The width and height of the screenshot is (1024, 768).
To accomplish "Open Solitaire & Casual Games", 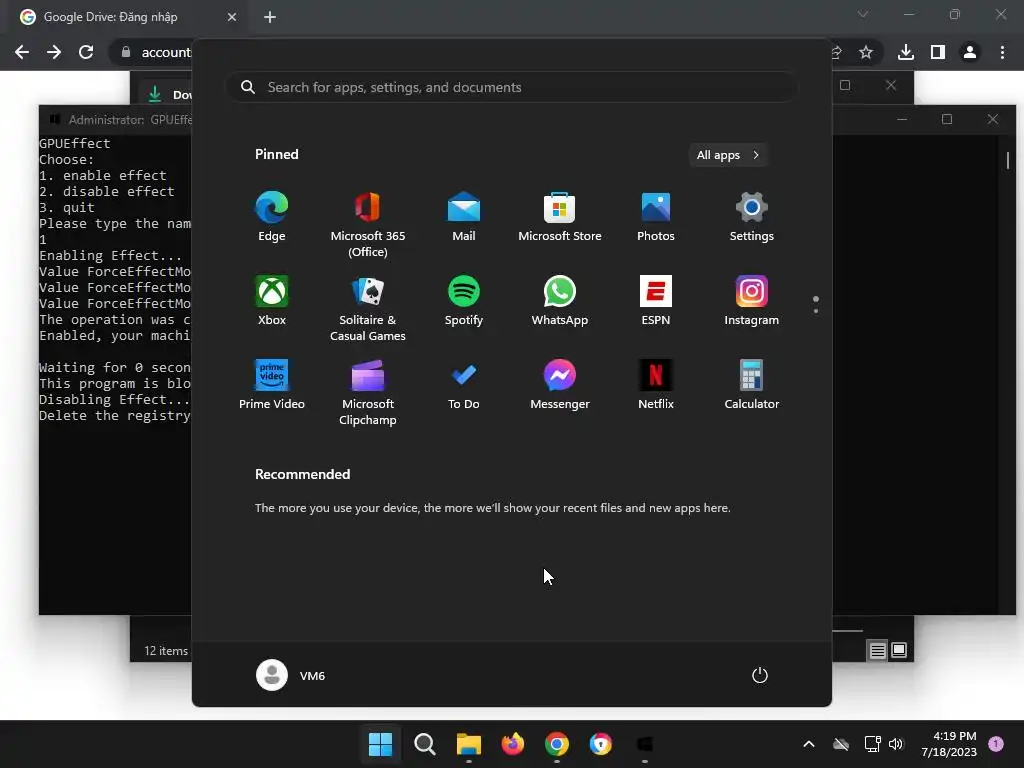I will point(368,308).
